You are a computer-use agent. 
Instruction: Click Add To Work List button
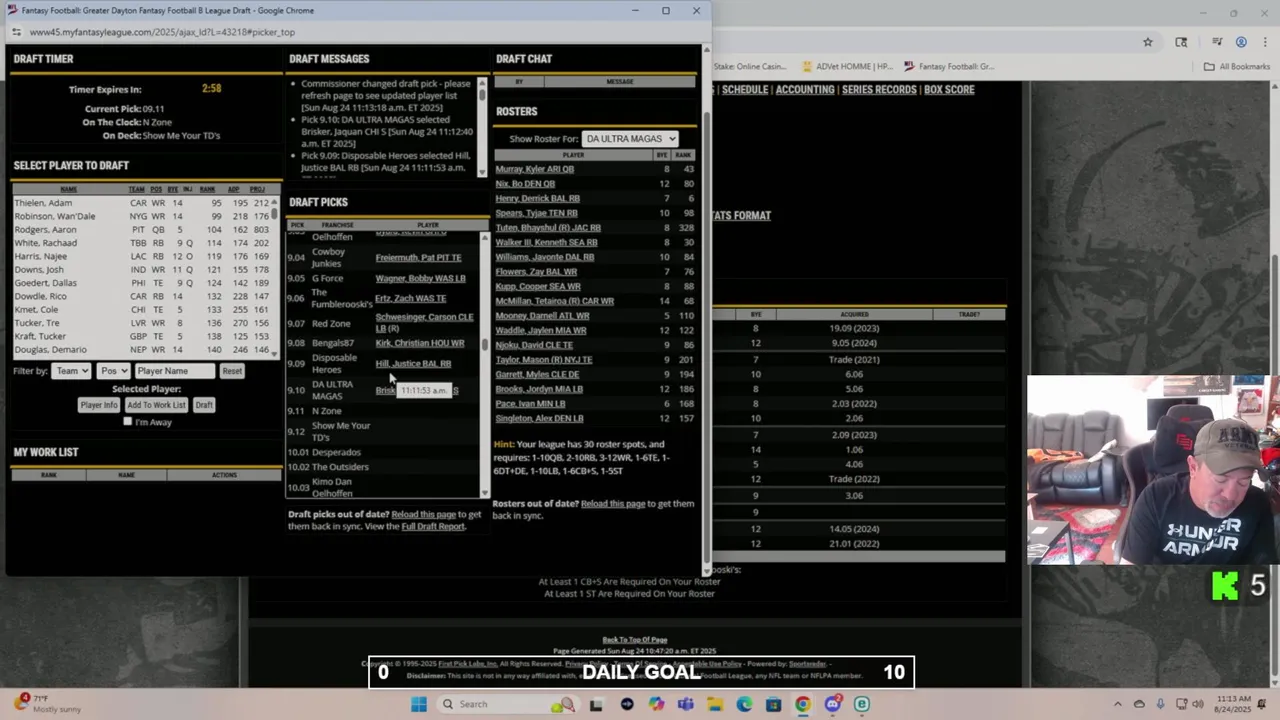[x=156, y=405]
